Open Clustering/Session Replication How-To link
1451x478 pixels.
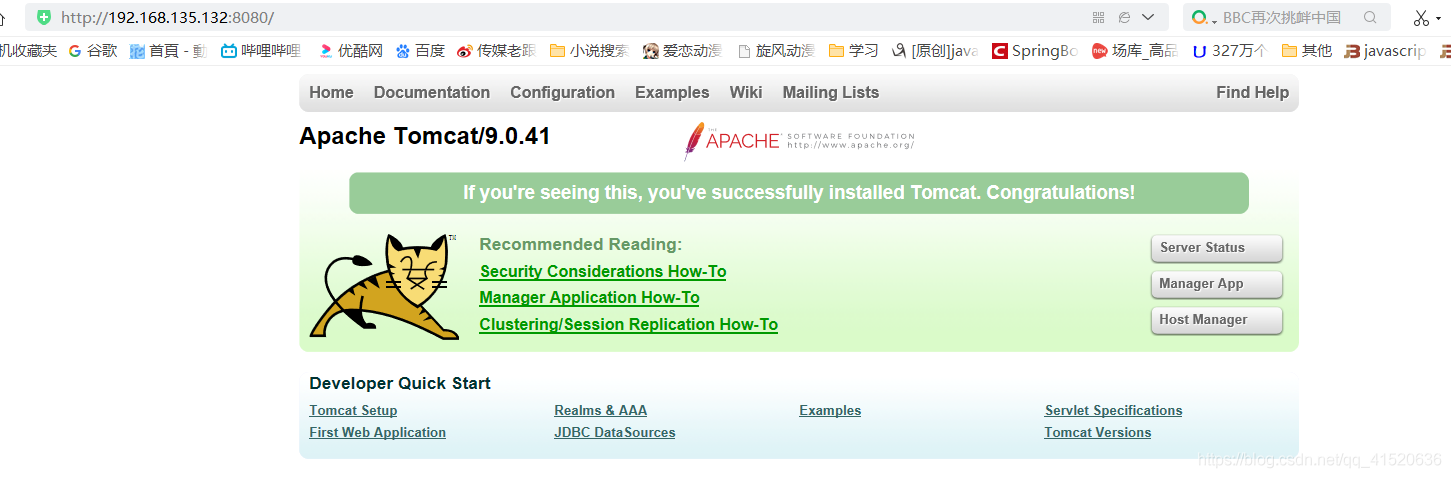point(628,324)
